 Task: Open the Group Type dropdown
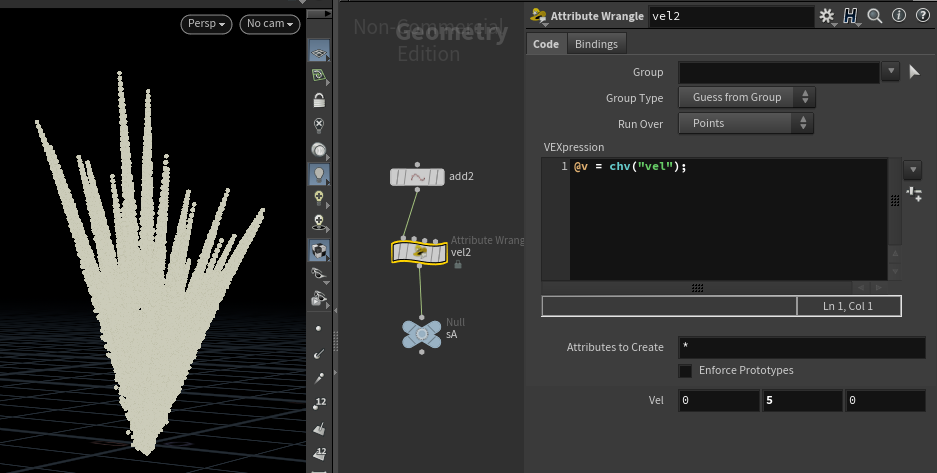coord(746,97)
